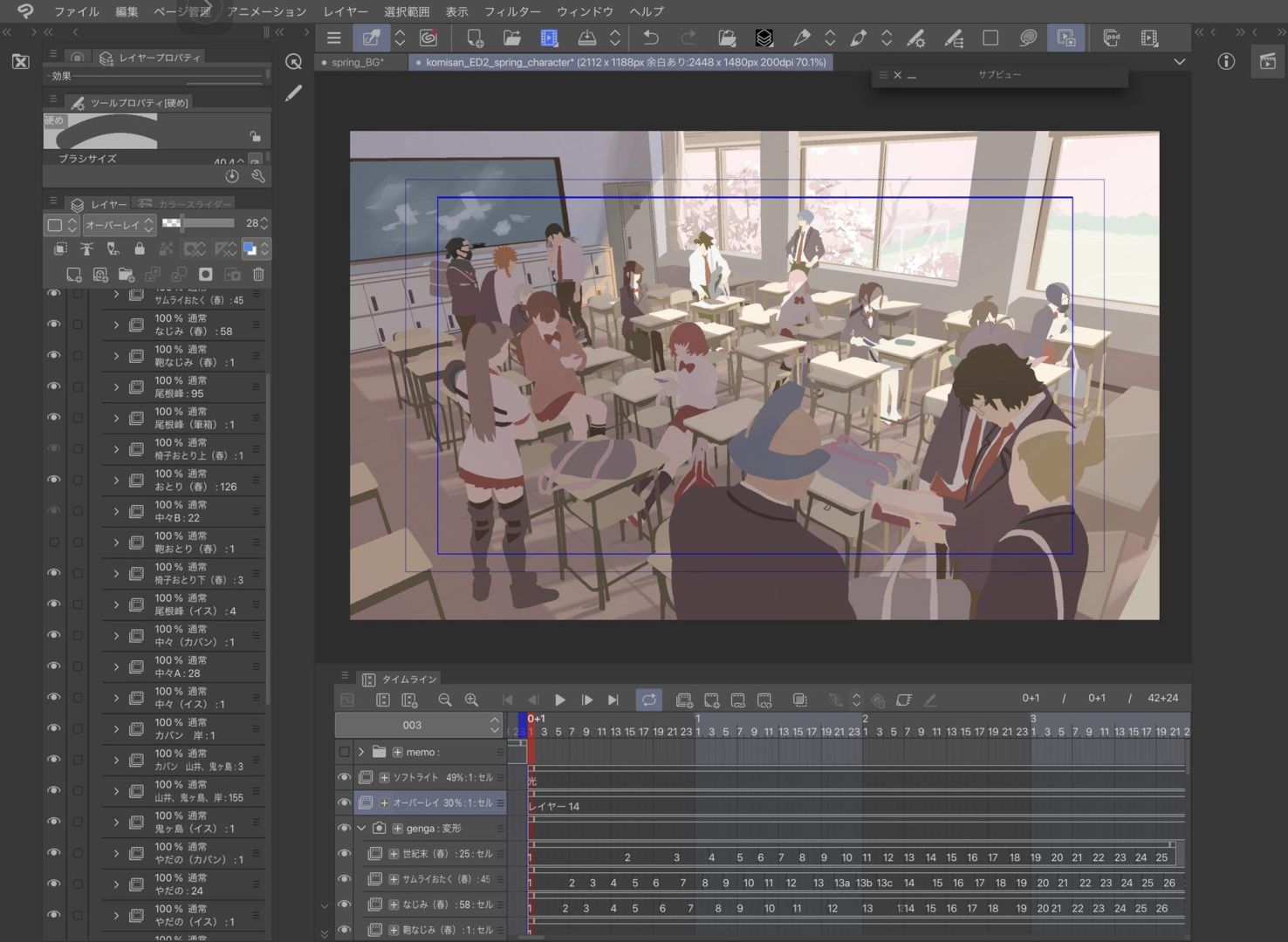
Task: Click the Clip Studio spiral icon in the command bar
Action: (428, 38)
